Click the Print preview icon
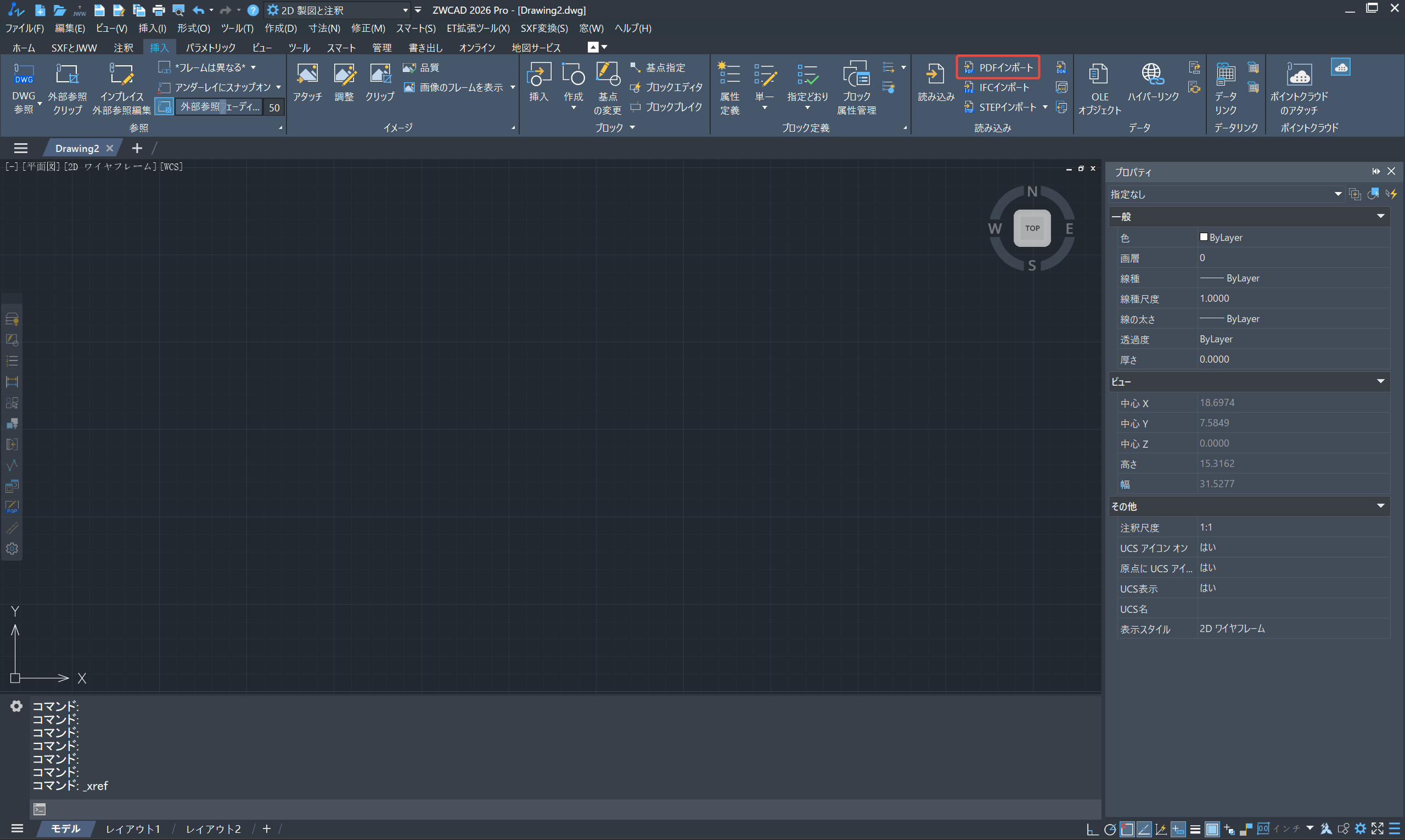 178,10
